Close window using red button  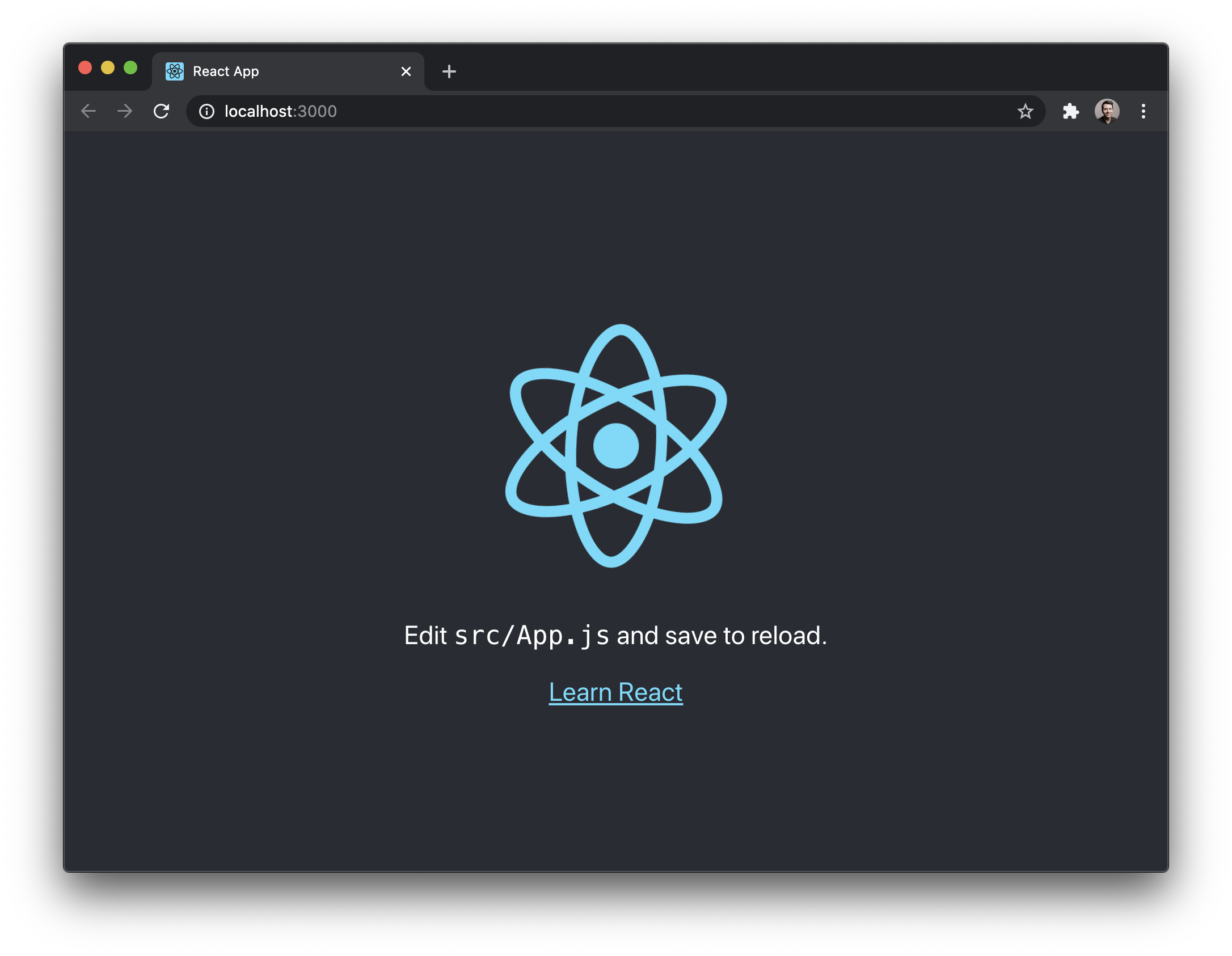(x=85, y=68)
